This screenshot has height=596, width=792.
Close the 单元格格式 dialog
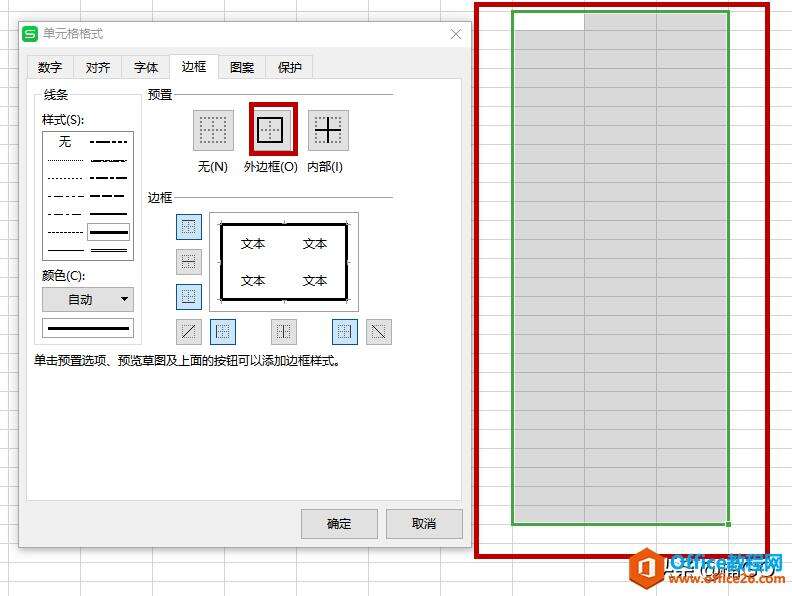pos(456,34)
